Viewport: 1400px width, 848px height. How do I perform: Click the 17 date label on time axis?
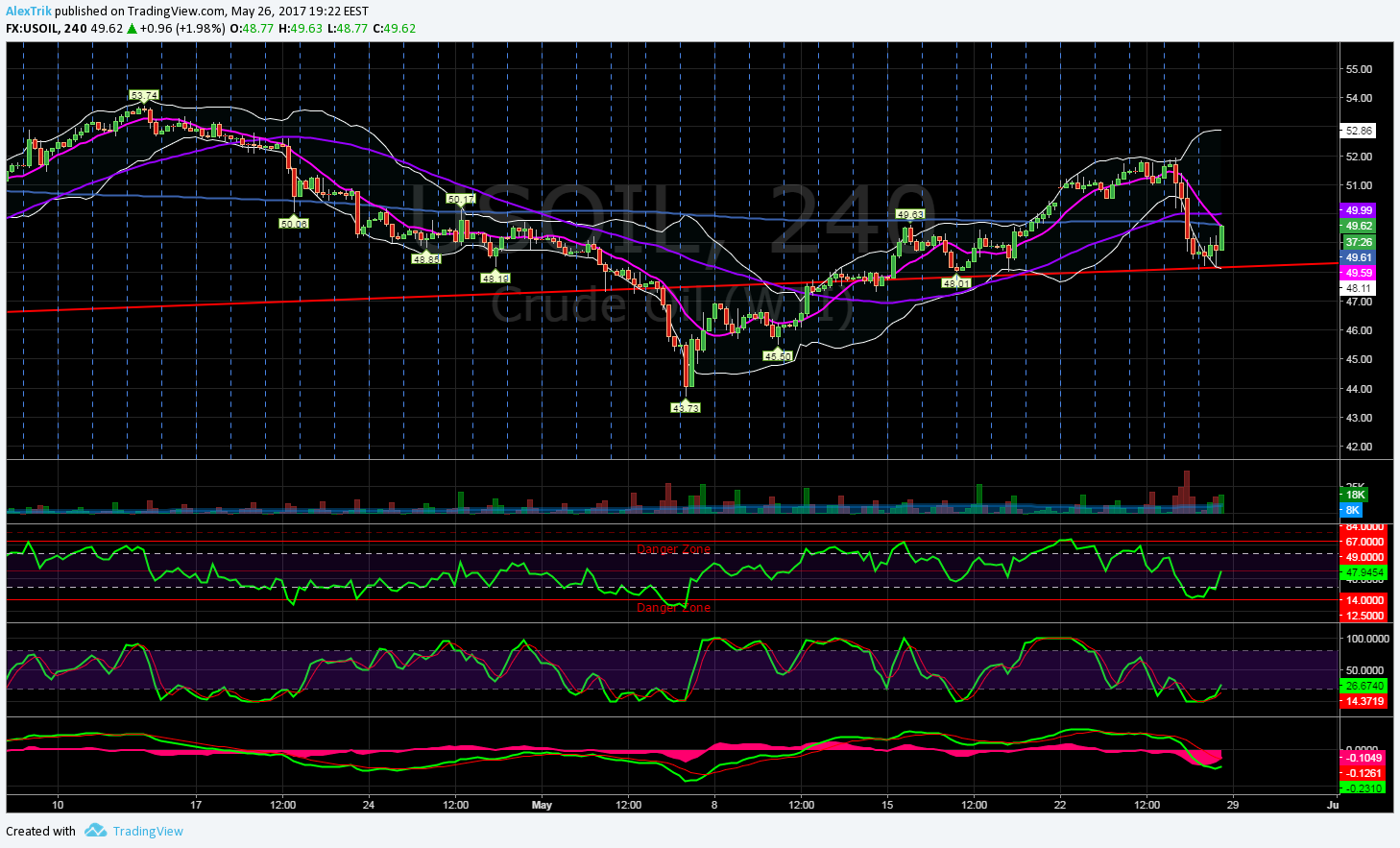[x=196, y=805]
